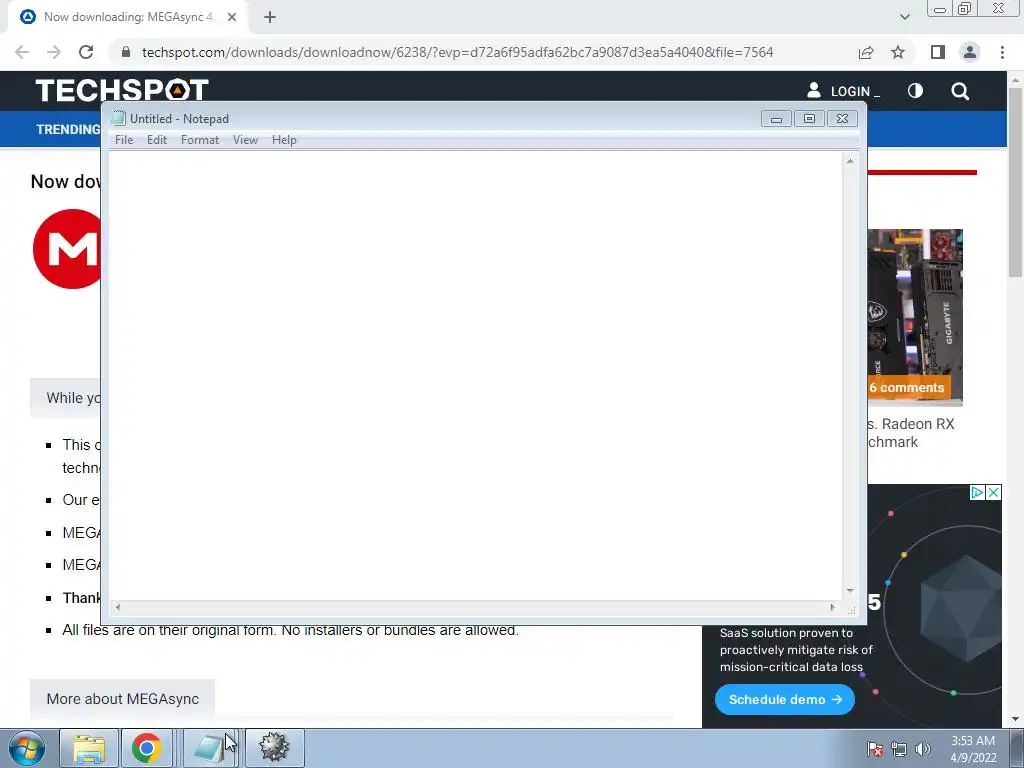The image size is (1024, 768).
Task: Click the Action Center flag tray icon
Action: click(x=875, y=749)
